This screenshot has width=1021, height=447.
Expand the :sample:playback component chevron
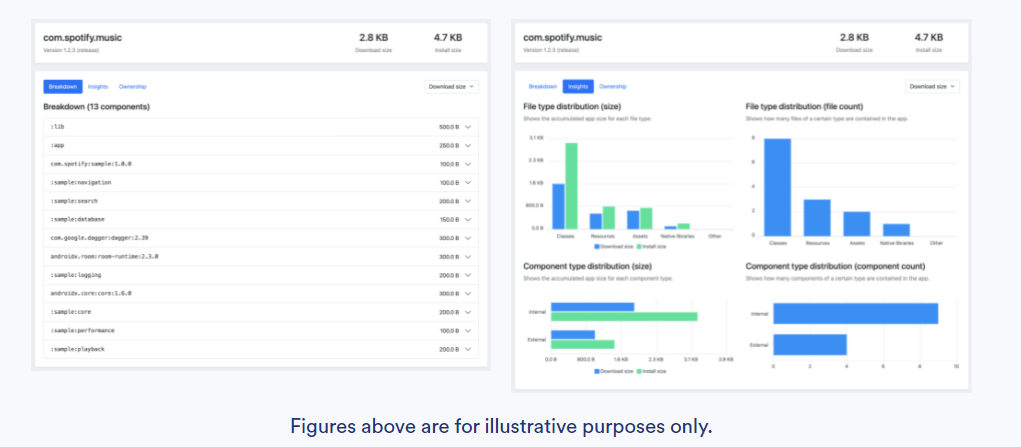[468, 349]
